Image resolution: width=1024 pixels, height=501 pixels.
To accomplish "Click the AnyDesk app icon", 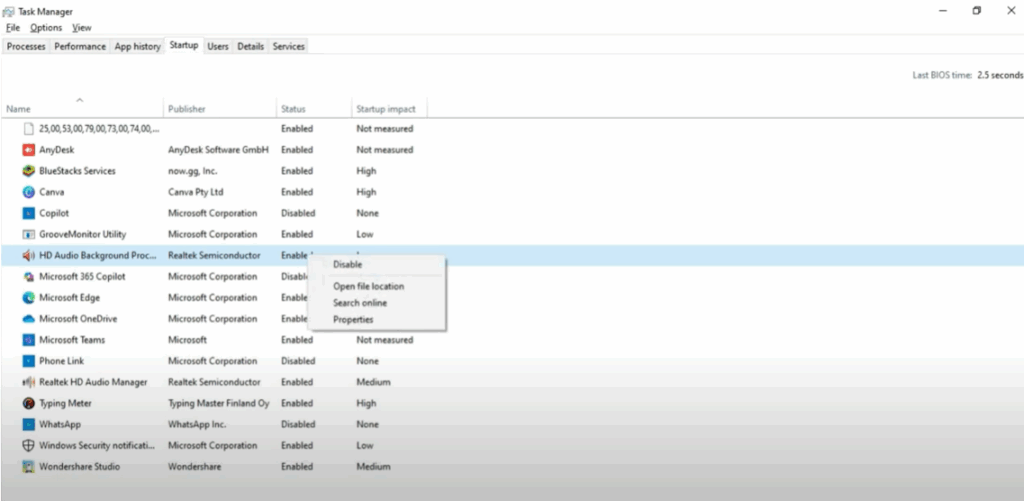I will (x=28, y=150).
